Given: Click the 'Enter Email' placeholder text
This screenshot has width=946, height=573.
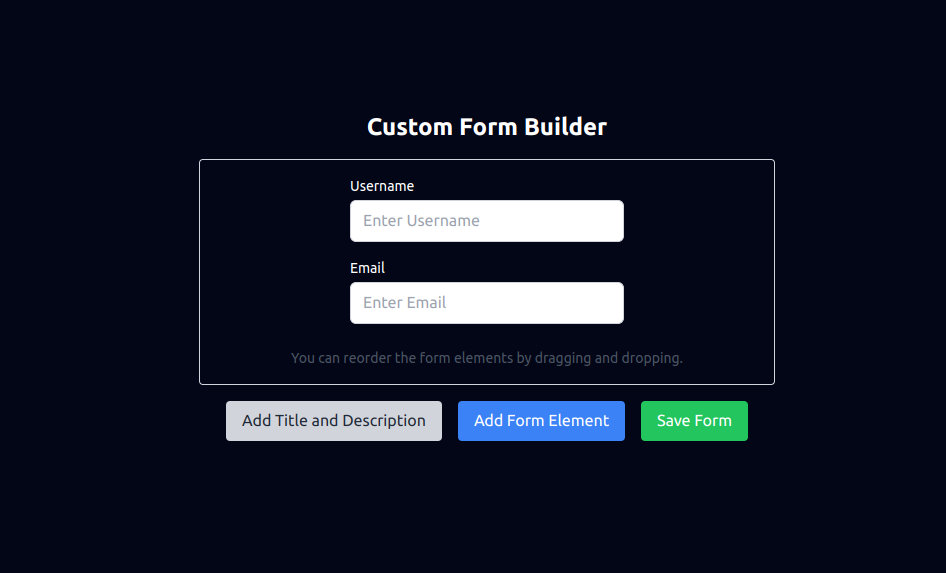Looking at the screenshot, I should (404, 303).
